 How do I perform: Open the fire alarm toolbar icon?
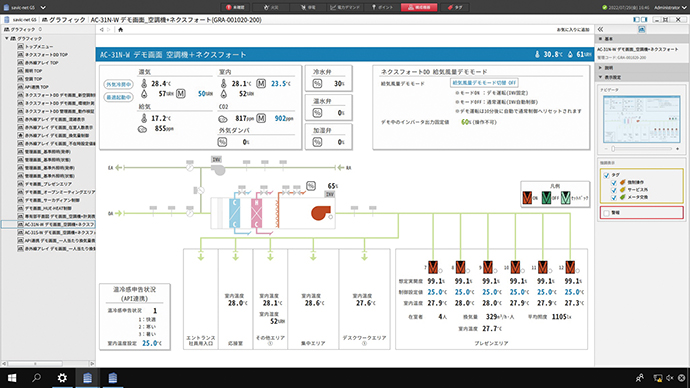click(272, 7)
